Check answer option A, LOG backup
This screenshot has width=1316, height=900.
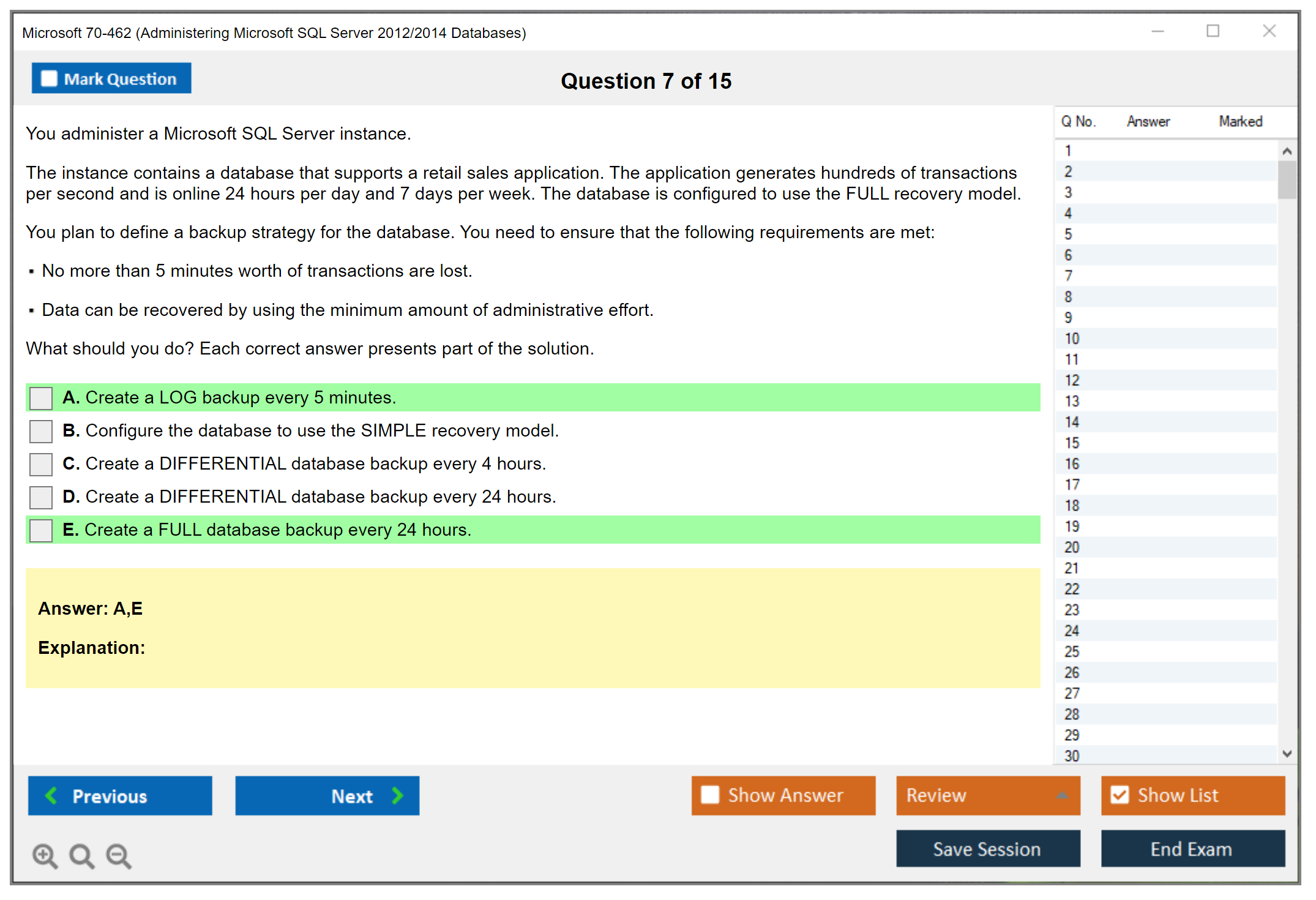click(x=41, y=398)
